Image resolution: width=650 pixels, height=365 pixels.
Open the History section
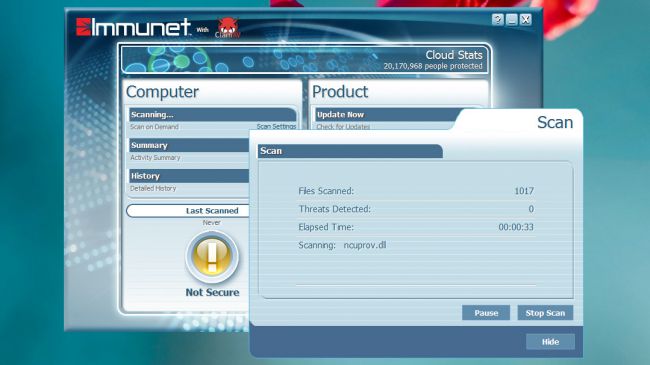[189, 176]
